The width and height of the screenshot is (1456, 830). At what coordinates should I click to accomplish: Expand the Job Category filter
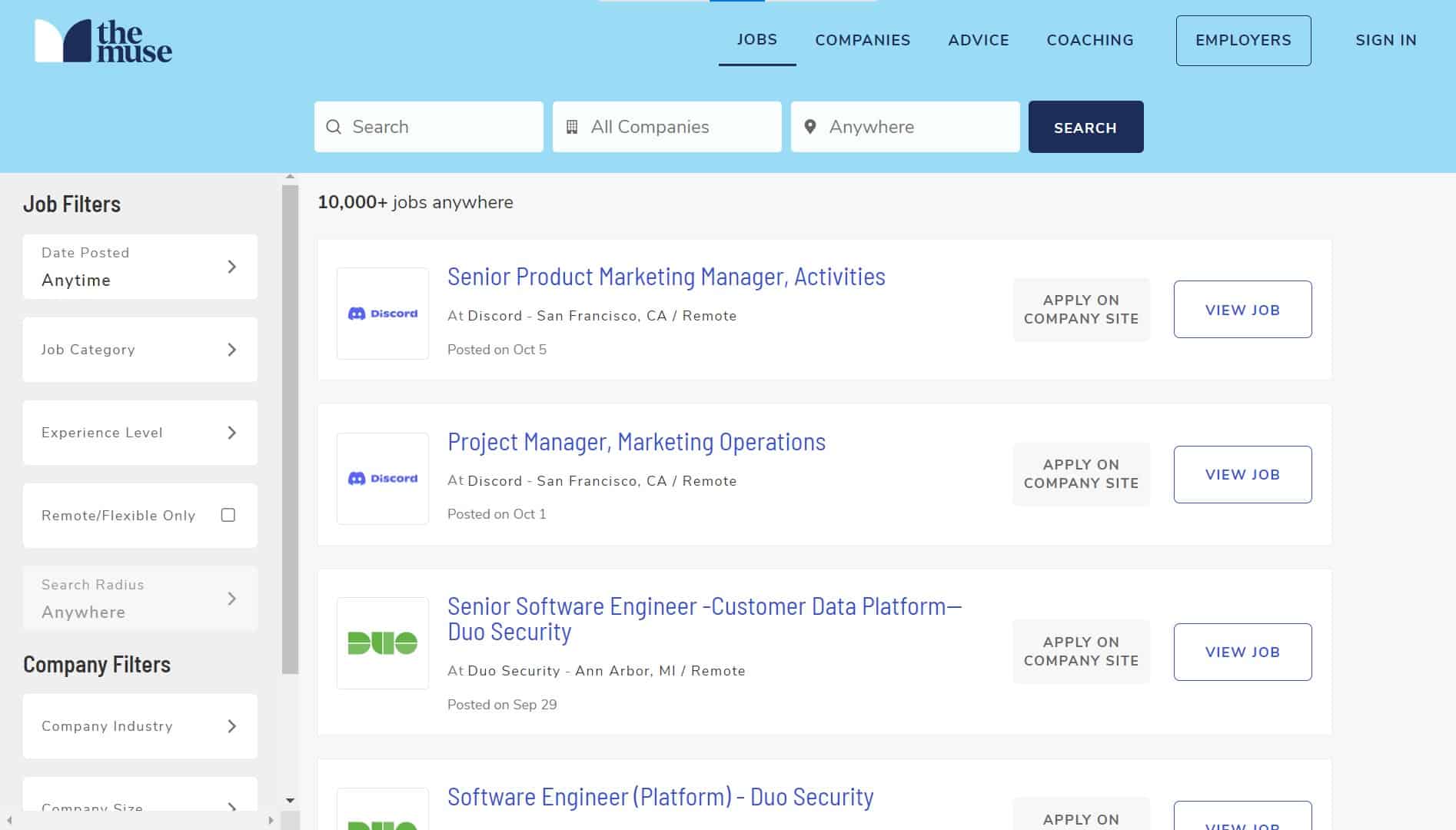click(x=232, y=350)
